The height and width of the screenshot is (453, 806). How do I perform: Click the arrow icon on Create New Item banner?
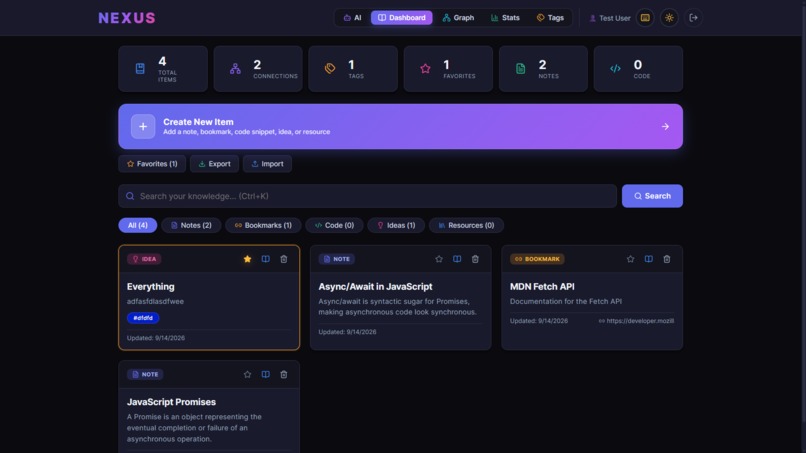pyautogui.click(x=665, y=126)
